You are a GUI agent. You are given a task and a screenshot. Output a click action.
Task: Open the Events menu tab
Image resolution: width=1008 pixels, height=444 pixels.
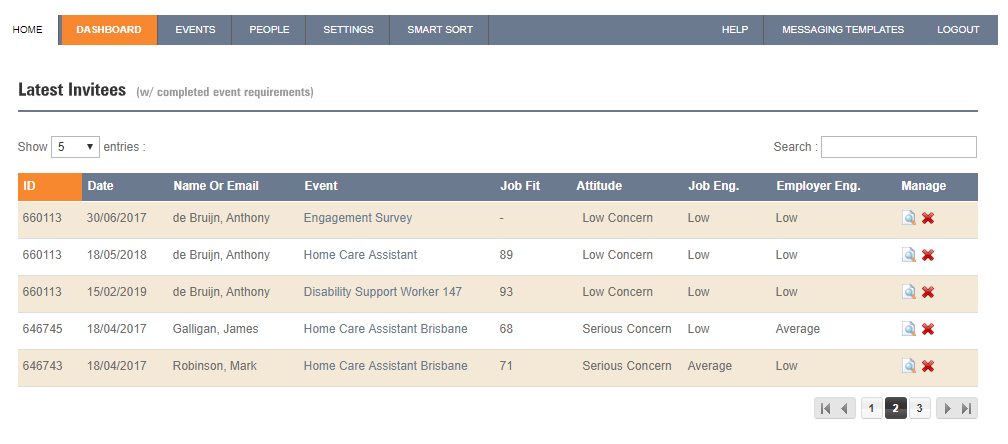click(x=195, y=30)
